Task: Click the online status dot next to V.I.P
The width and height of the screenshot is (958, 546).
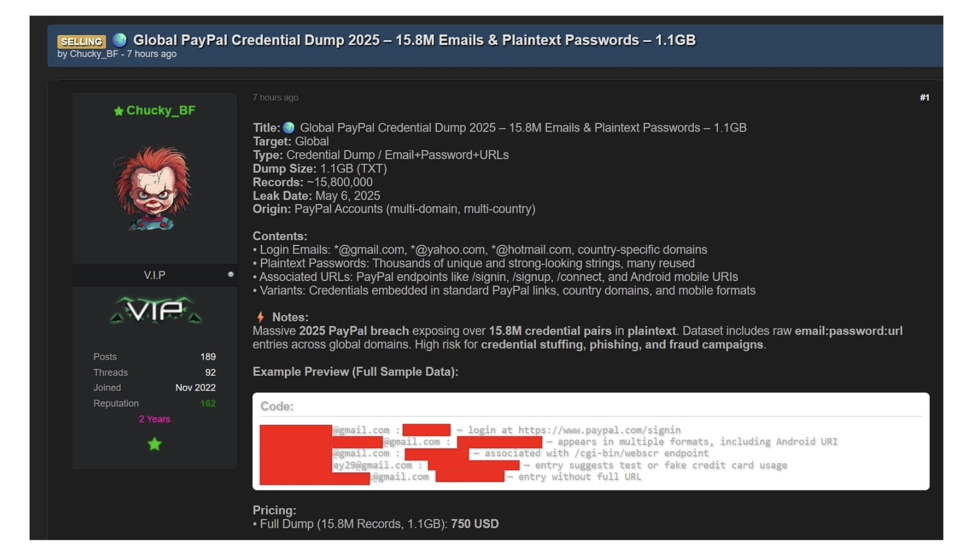Action: [x=230, y=274]
